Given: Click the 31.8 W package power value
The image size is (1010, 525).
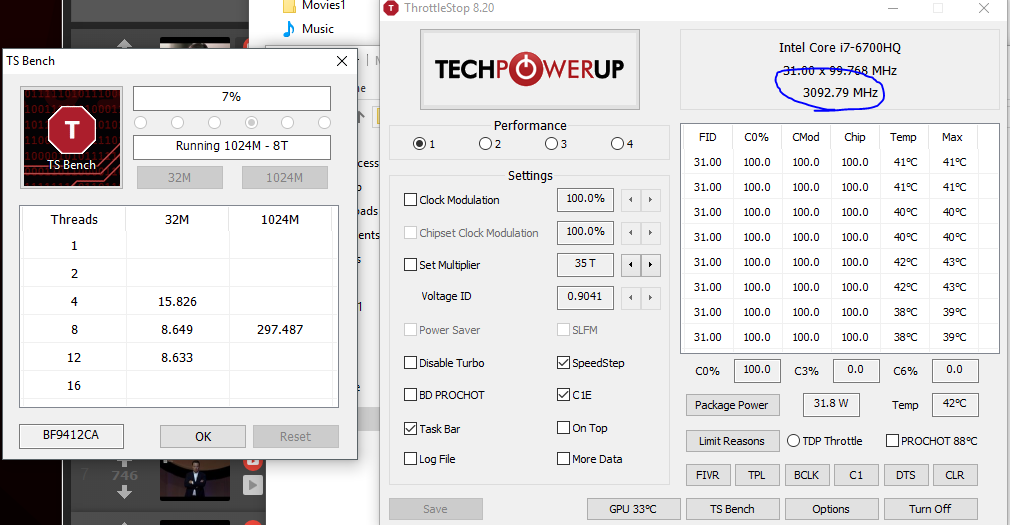Looking at the screenshot, I should [x=831, y=404].
